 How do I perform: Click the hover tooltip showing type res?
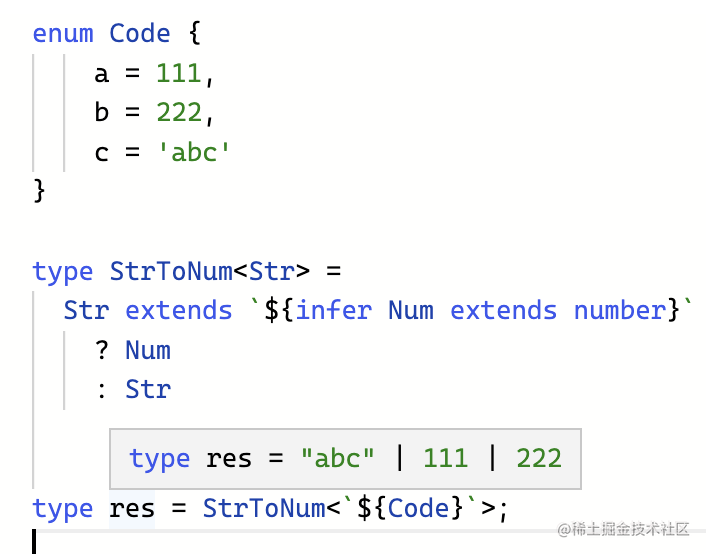click(x=345, y=459)
